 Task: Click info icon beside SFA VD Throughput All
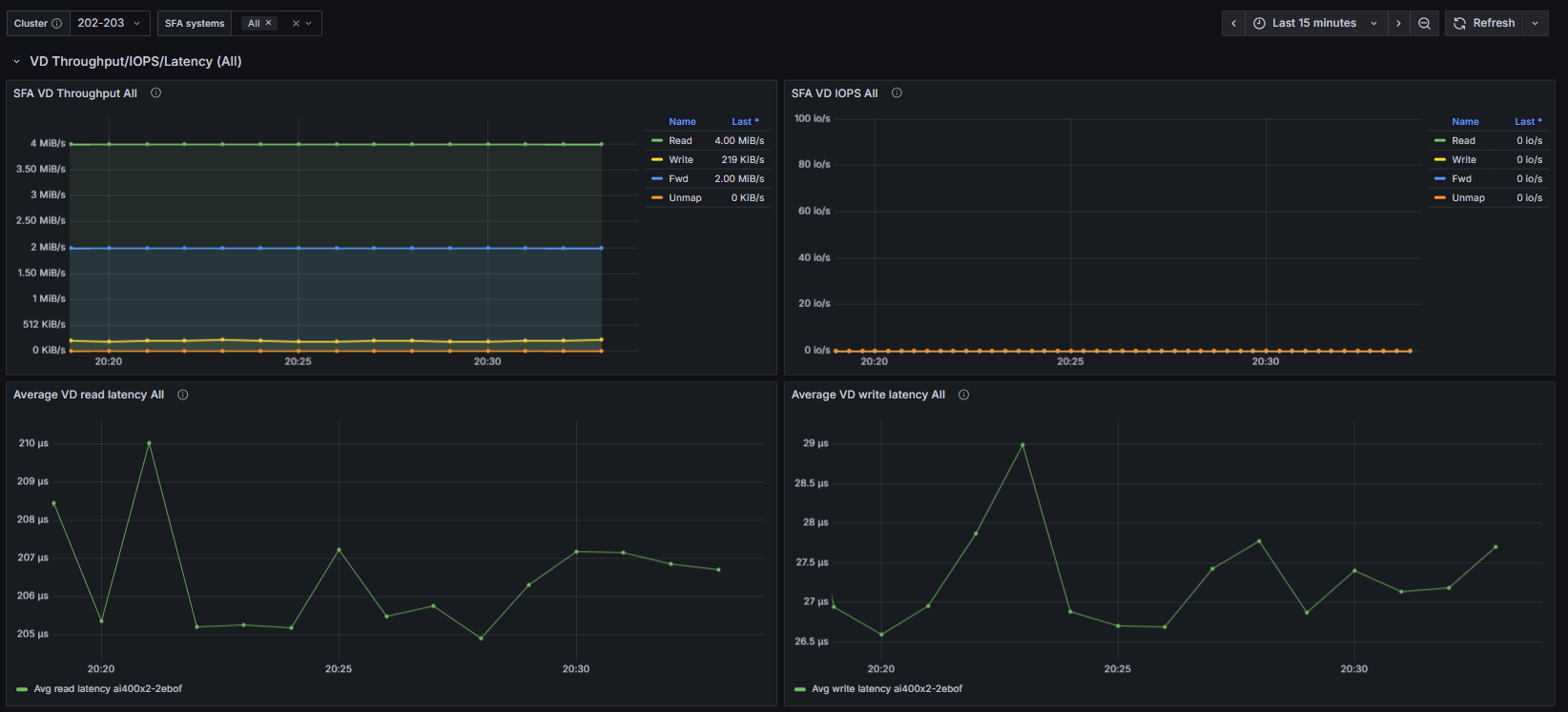tap(155, 92)
